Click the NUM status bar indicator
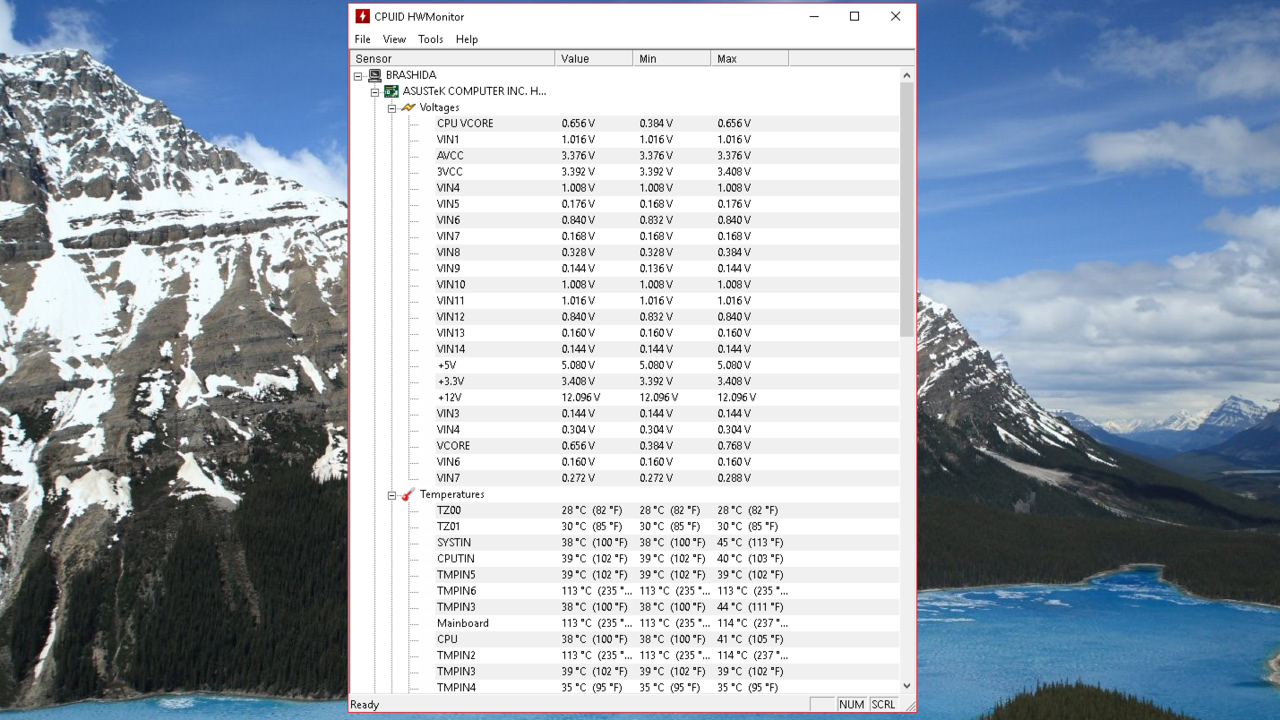Image resolution: width=1280 pixels, height=720 pixels. 851,704
